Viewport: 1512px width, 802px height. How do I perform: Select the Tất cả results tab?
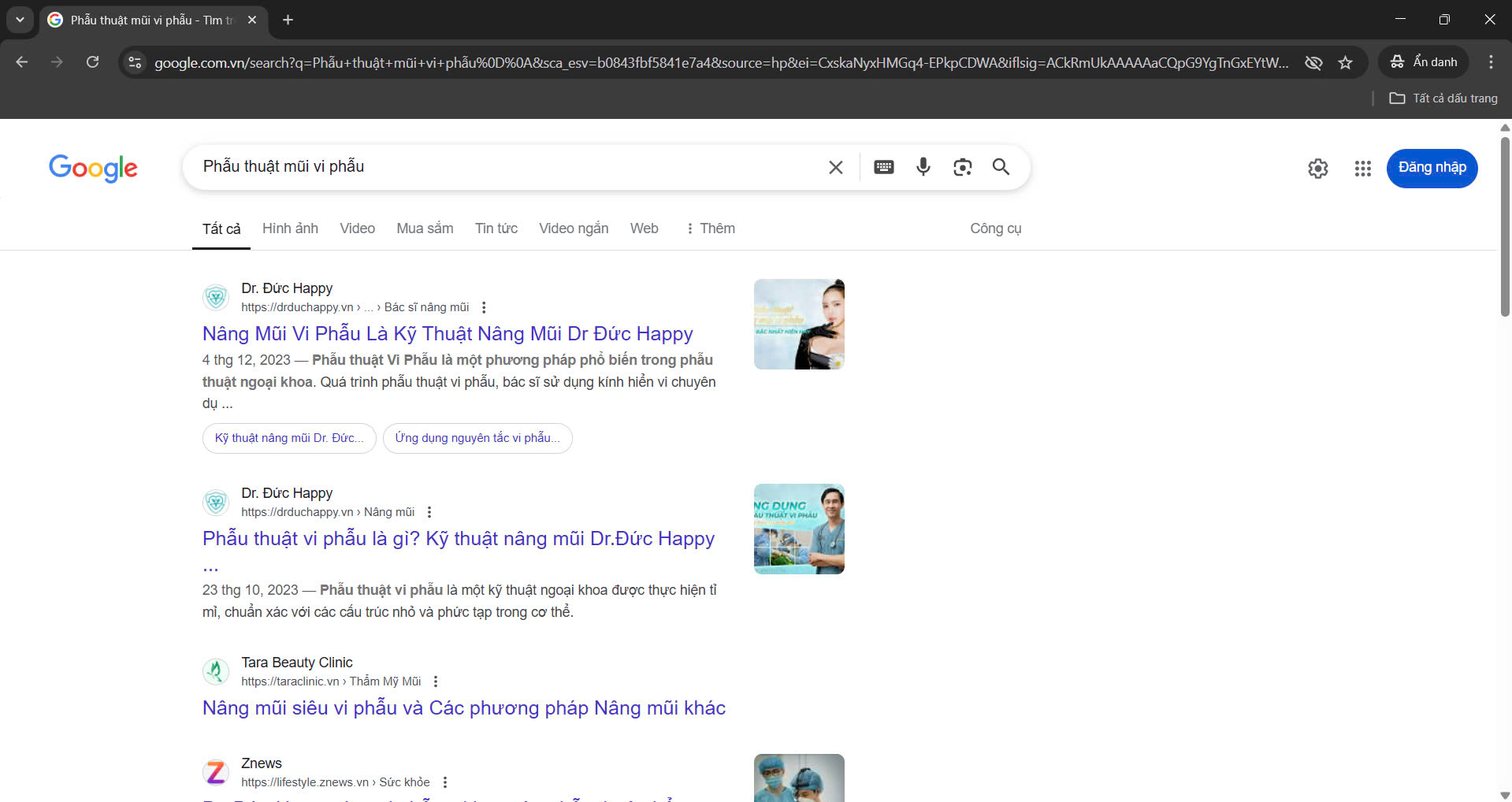221,229
